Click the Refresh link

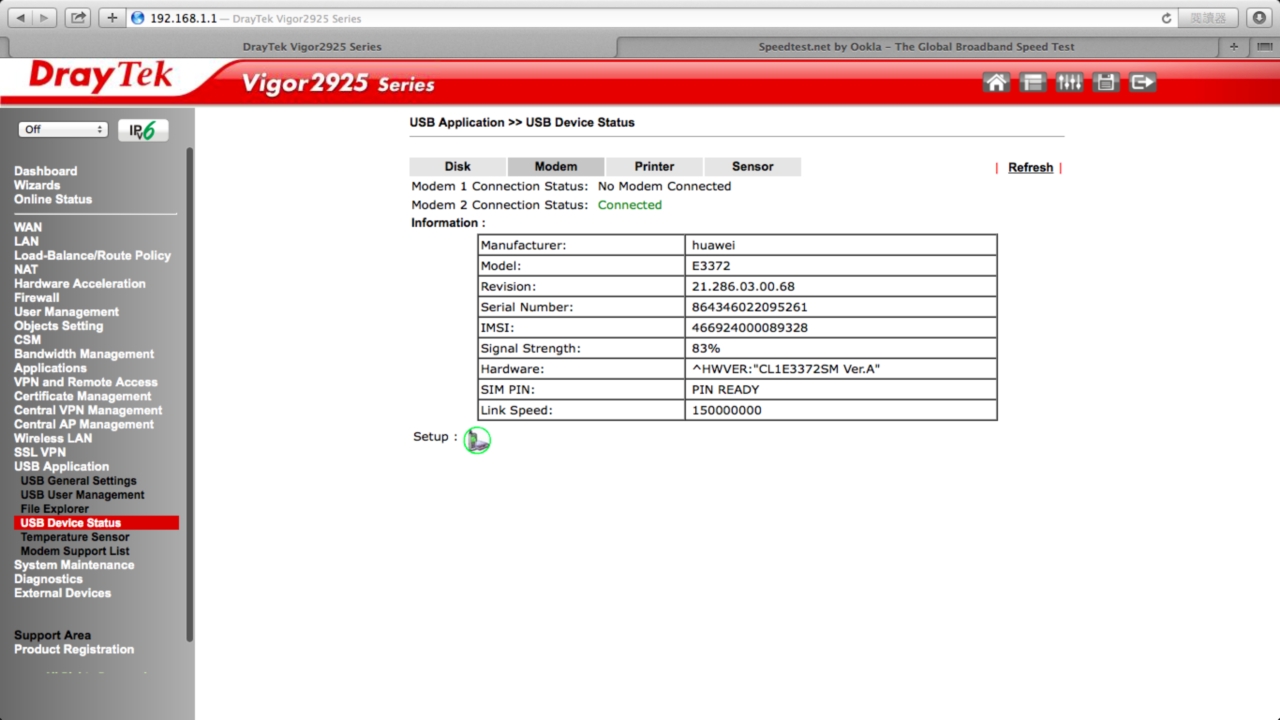click(x=1030, y=168)
